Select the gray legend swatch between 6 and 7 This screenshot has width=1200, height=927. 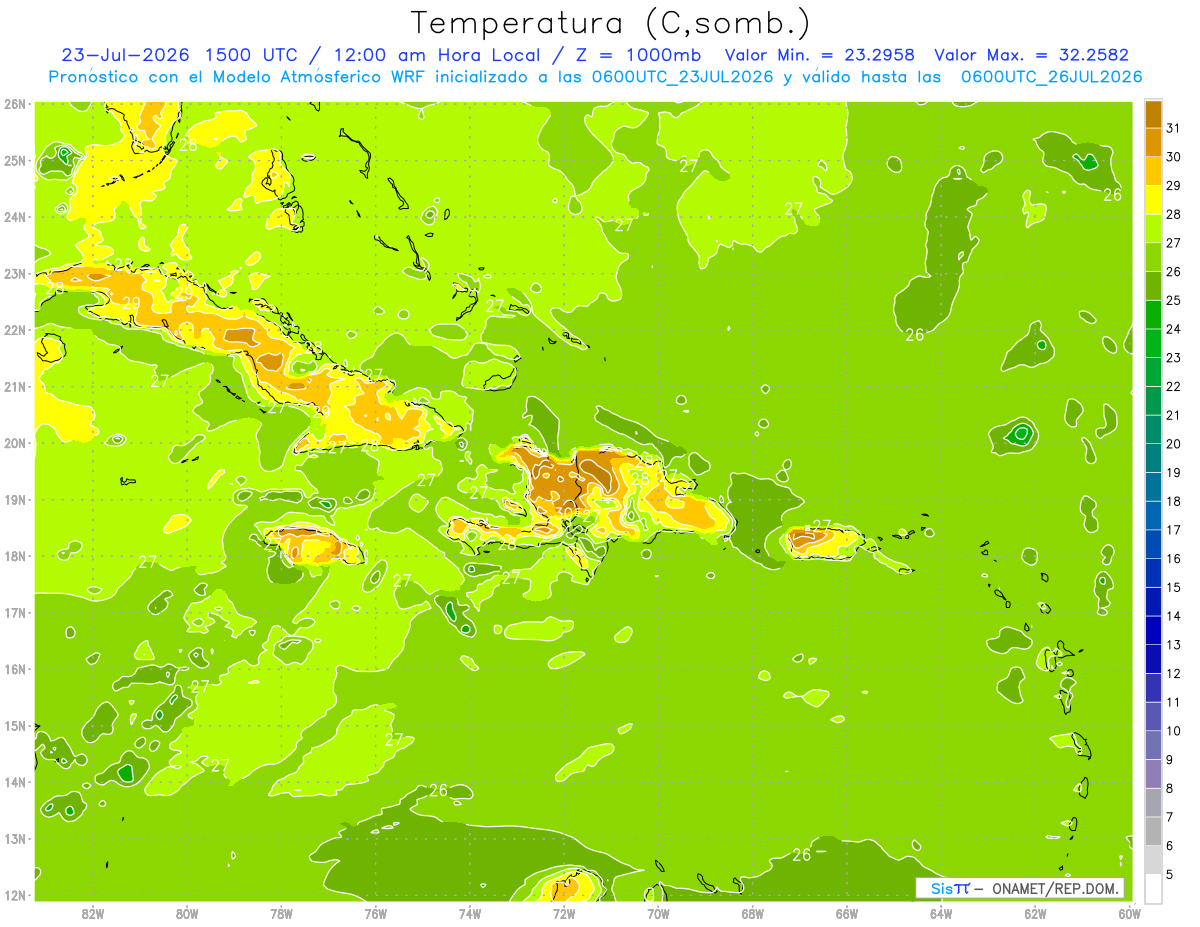click(1153, 831)
